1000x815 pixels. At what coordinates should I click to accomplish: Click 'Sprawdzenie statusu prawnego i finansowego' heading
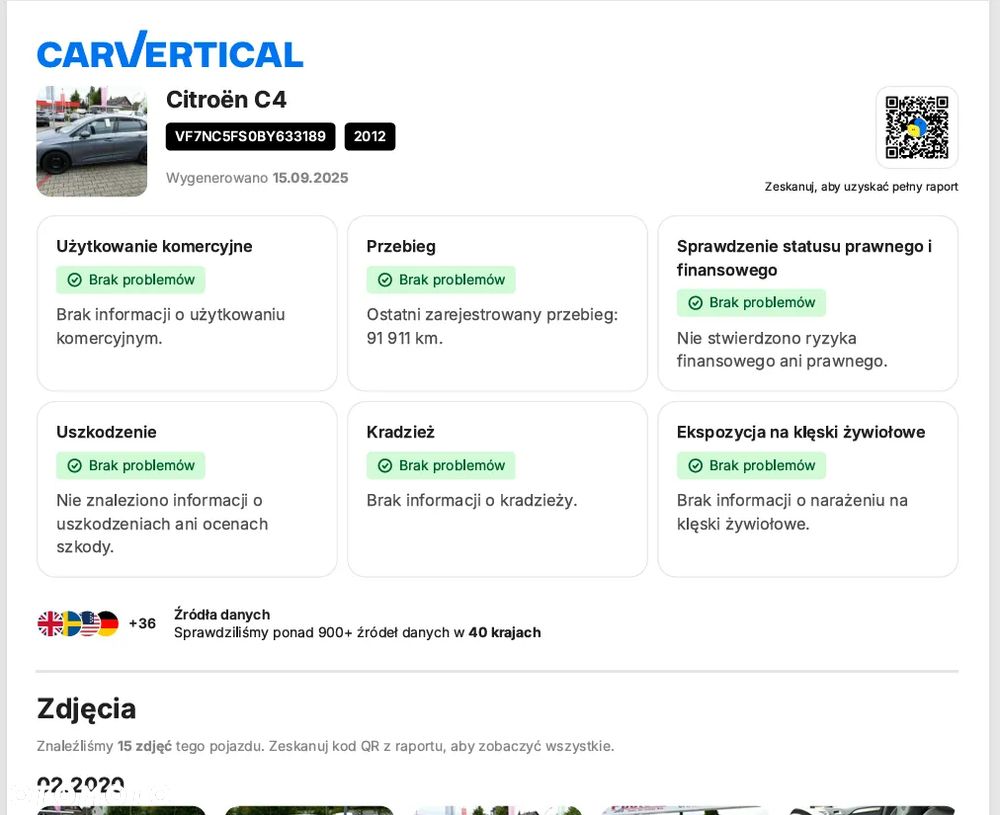pyautogui.click(x=804, y=258)
